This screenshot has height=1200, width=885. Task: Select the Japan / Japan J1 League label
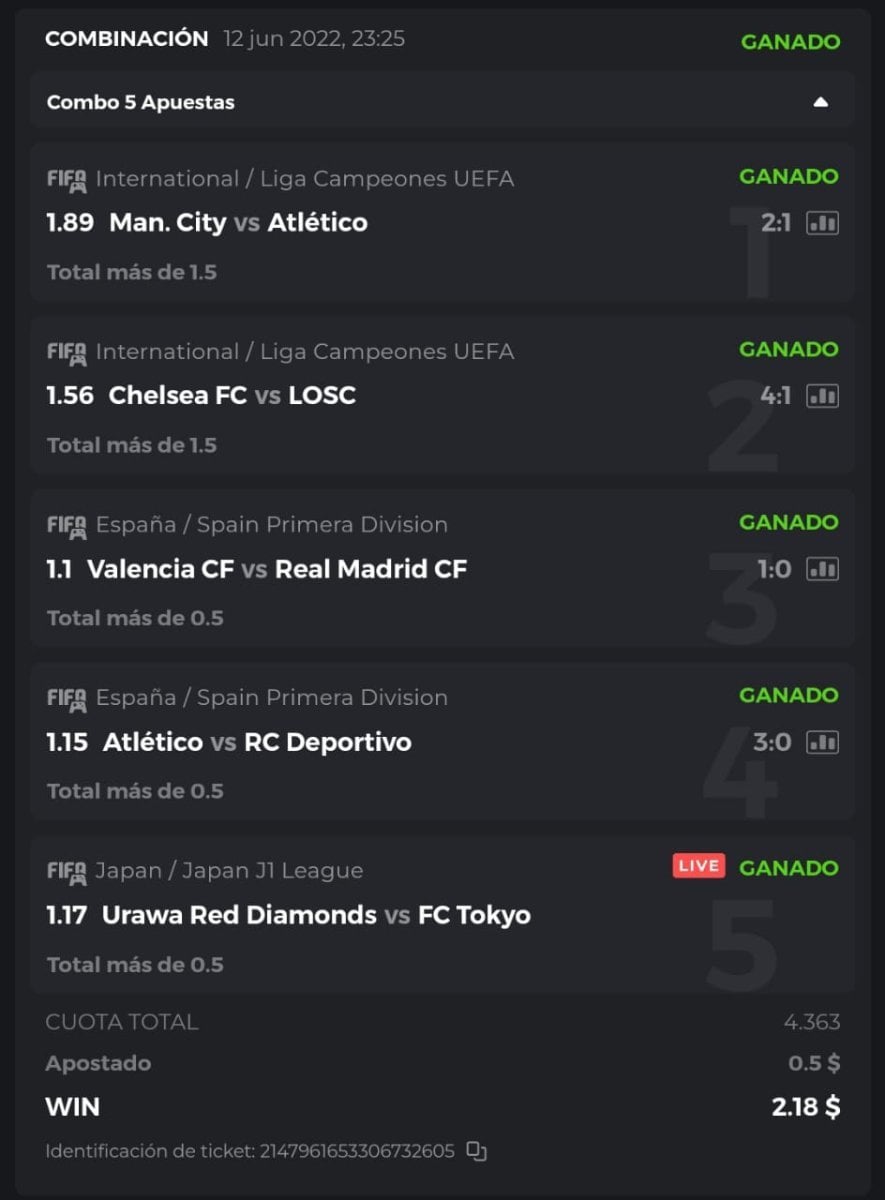pos(229,871)
